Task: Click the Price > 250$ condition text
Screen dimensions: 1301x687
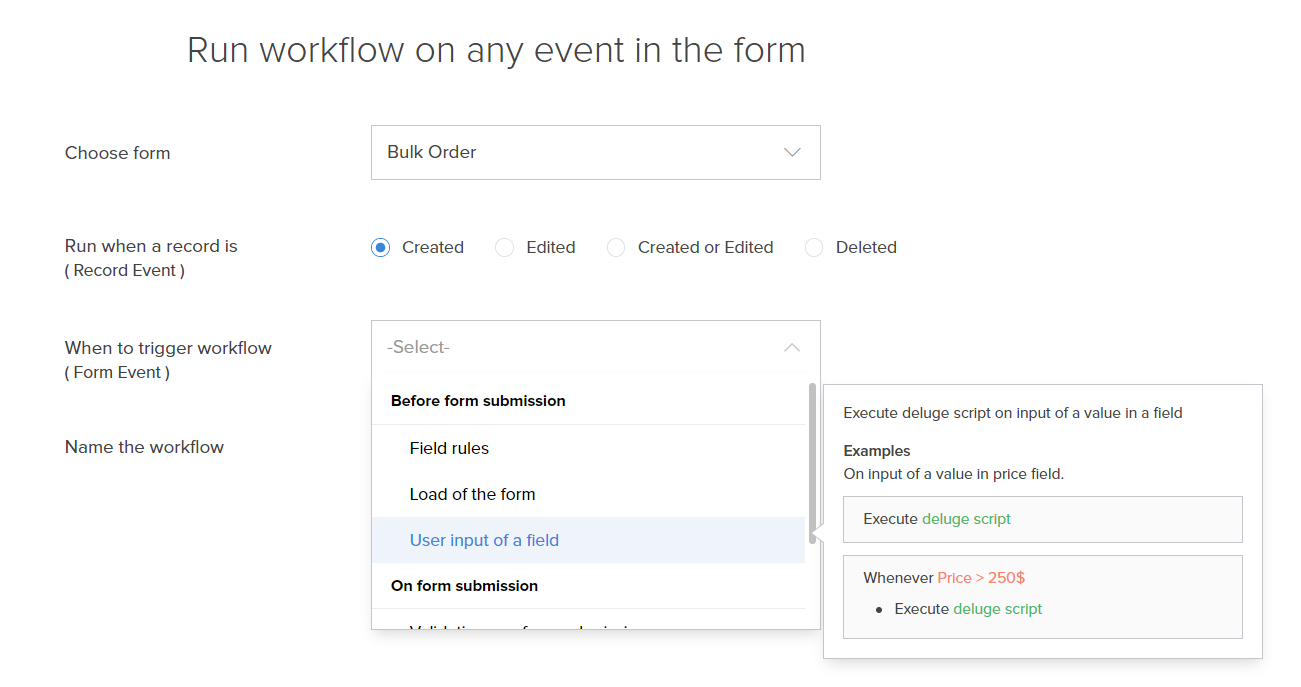Action: tap(980, 578)
